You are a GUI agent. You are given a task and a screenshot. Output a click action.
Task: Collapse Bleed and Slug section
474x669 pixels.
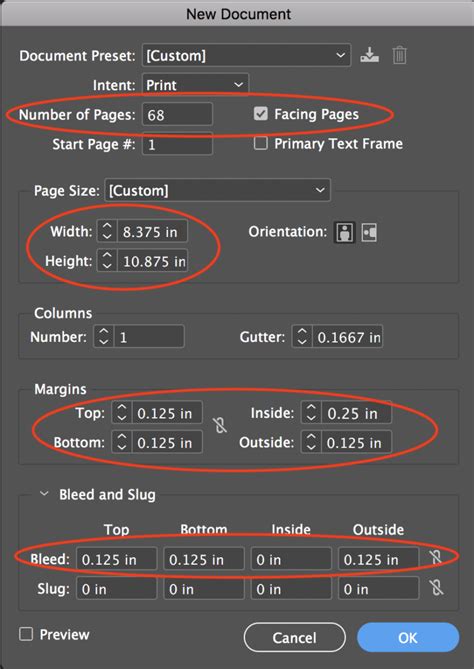point(44,494)
